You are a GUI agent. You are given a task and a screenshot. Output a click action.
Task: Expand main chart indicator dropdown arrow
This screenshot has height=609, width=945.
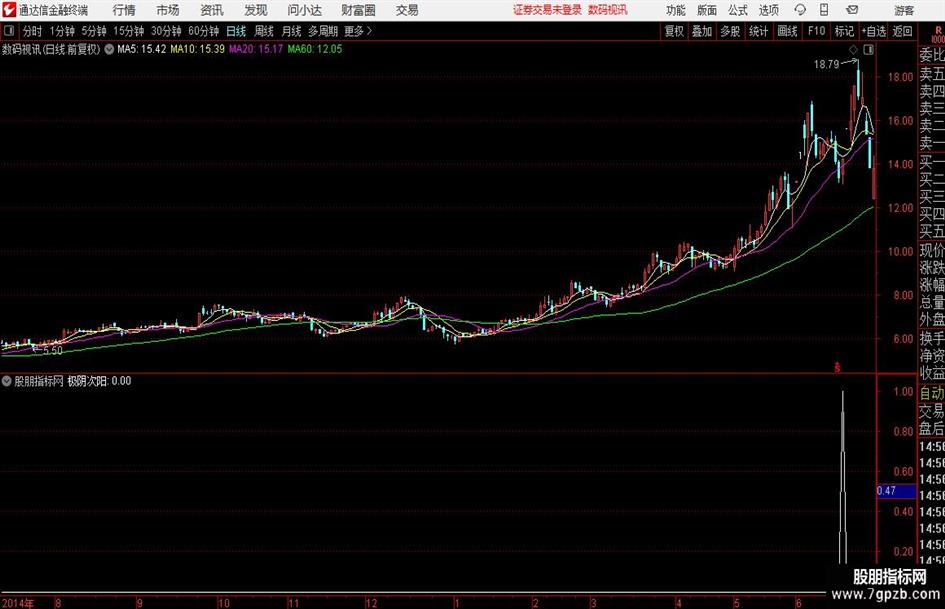(109, 49)
